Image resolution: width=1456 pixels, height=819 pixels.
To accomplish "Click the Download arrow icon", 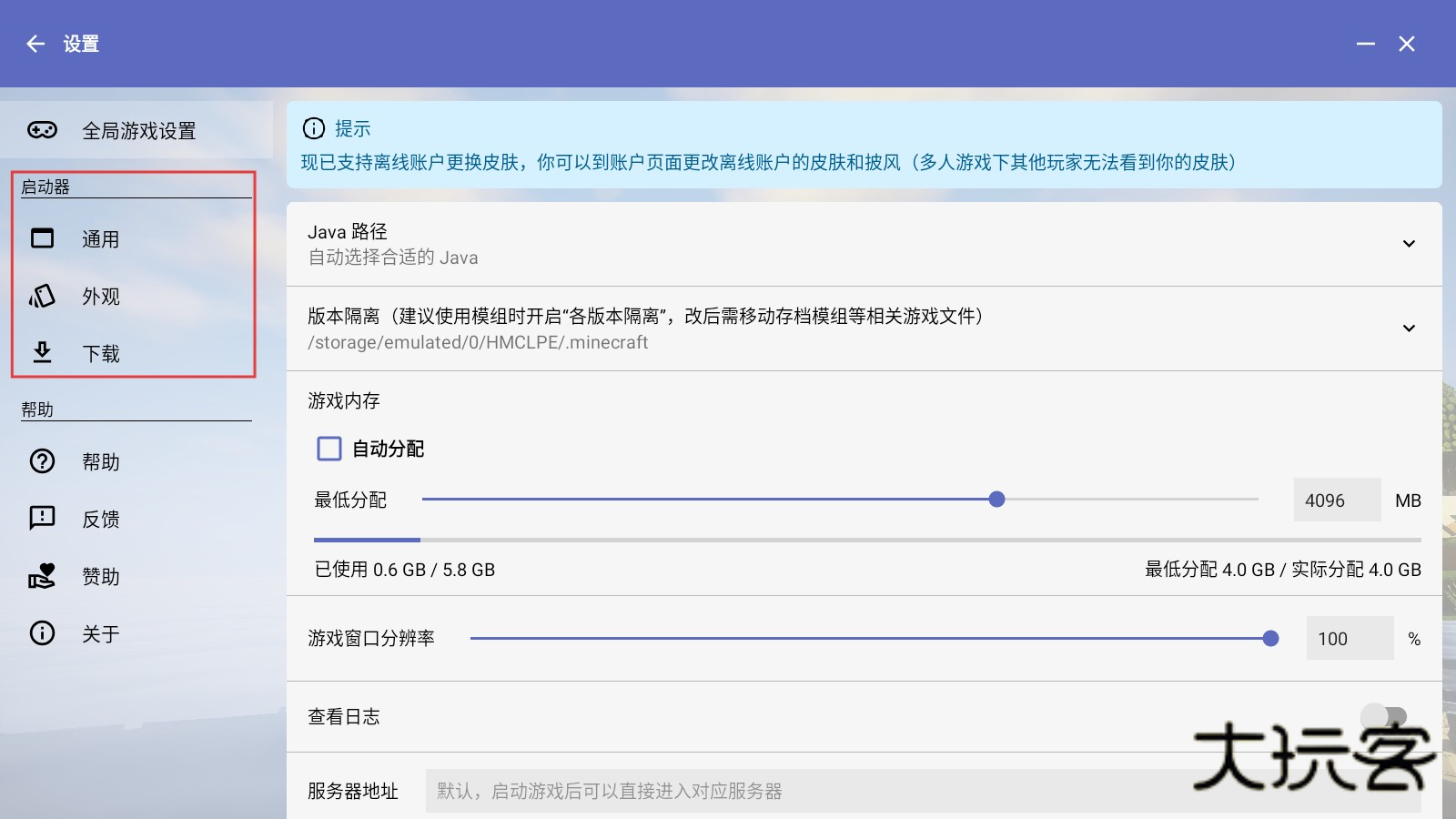I will (43, 352).
